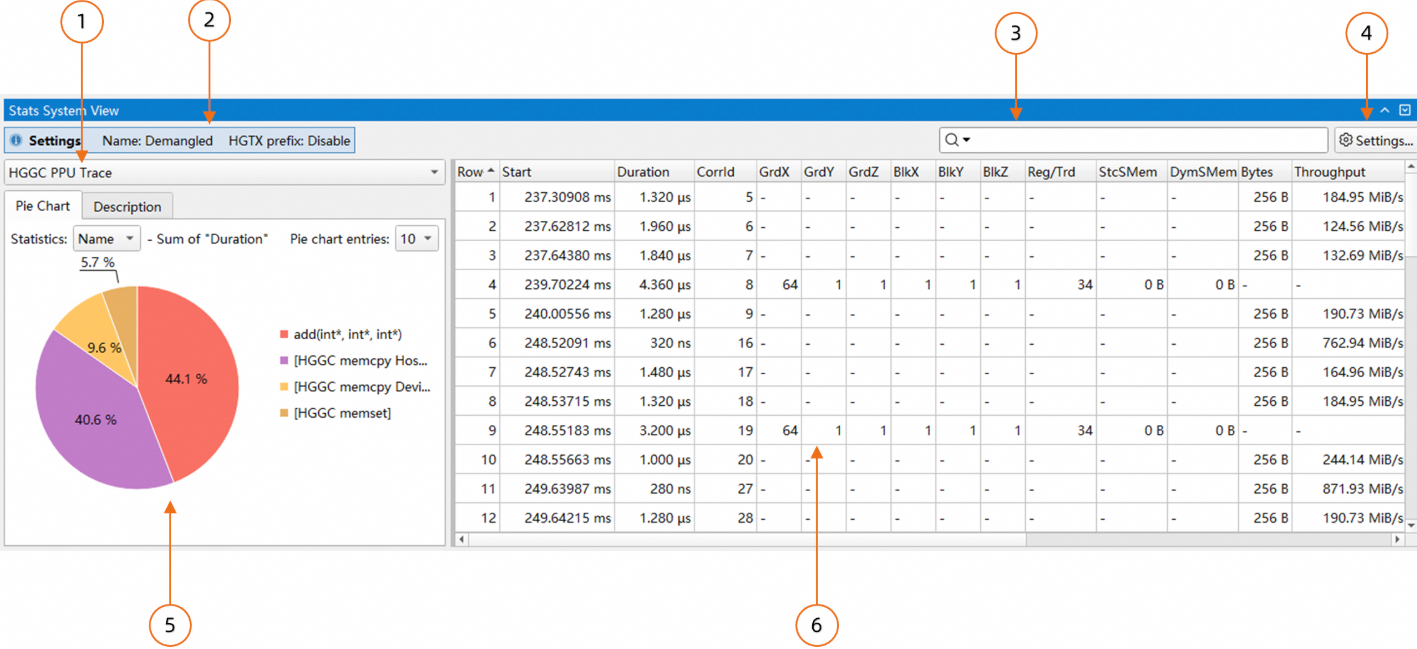Click the tan HGGC memset legend swatch

click(284, 413)
